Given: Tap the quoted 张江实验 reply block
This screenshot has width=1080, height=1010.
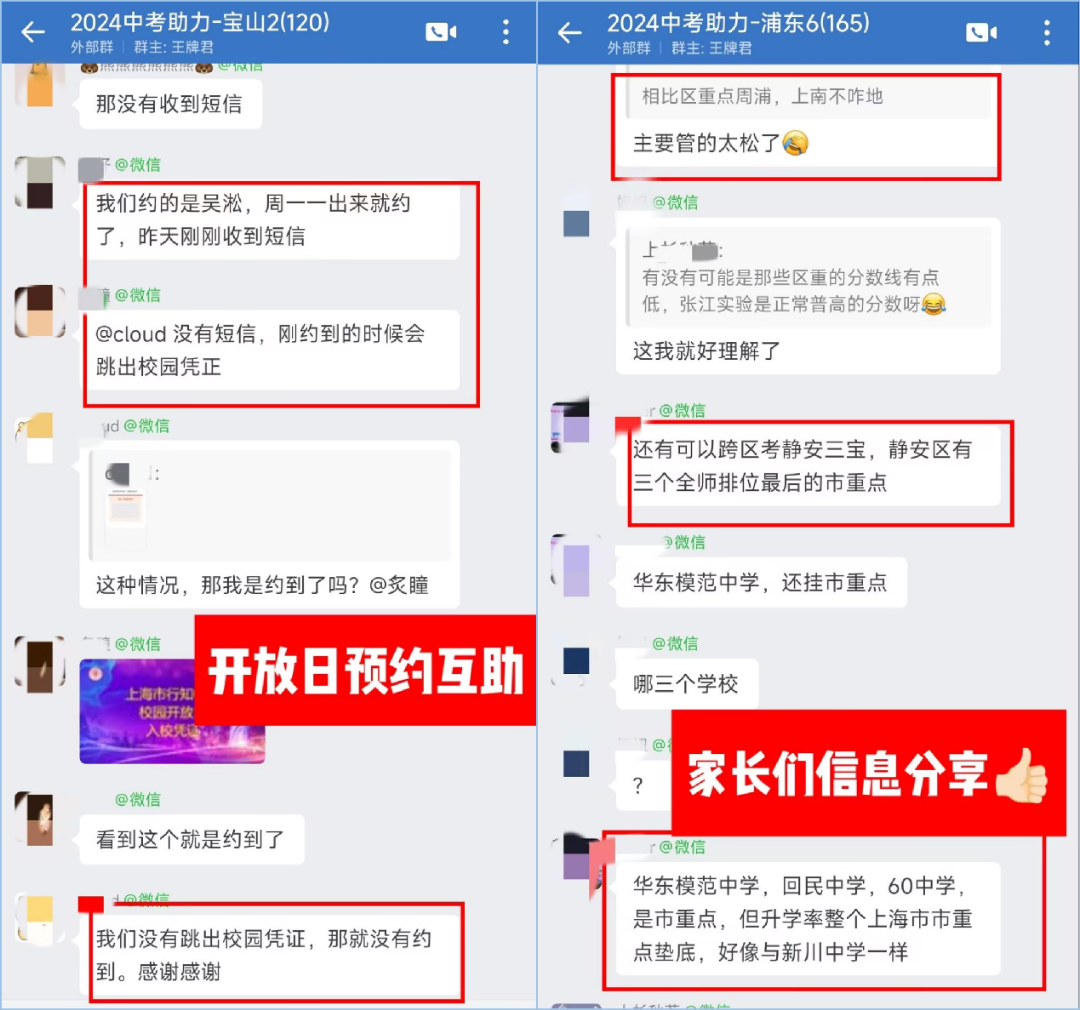Looking at the screenshot, I should (809, 278).
